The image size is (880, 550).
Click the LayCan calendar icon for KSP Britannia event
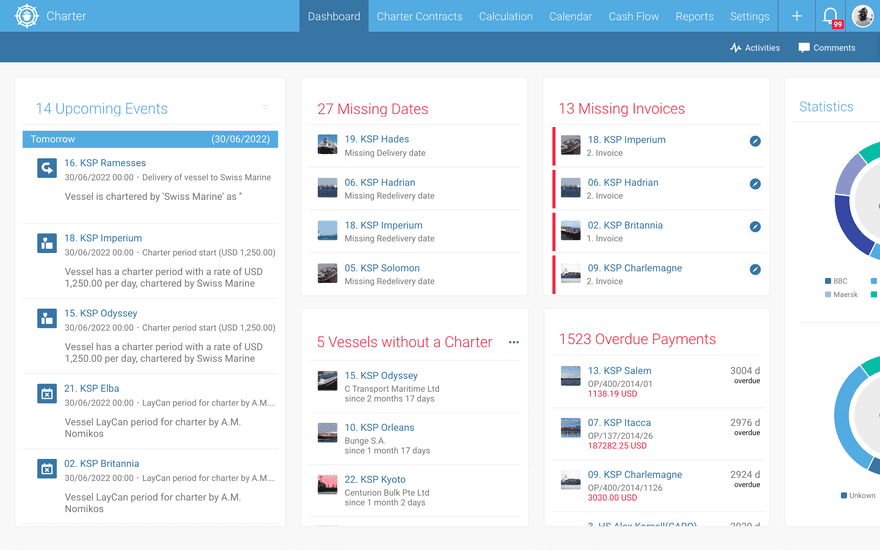click(x=47, y=469)
